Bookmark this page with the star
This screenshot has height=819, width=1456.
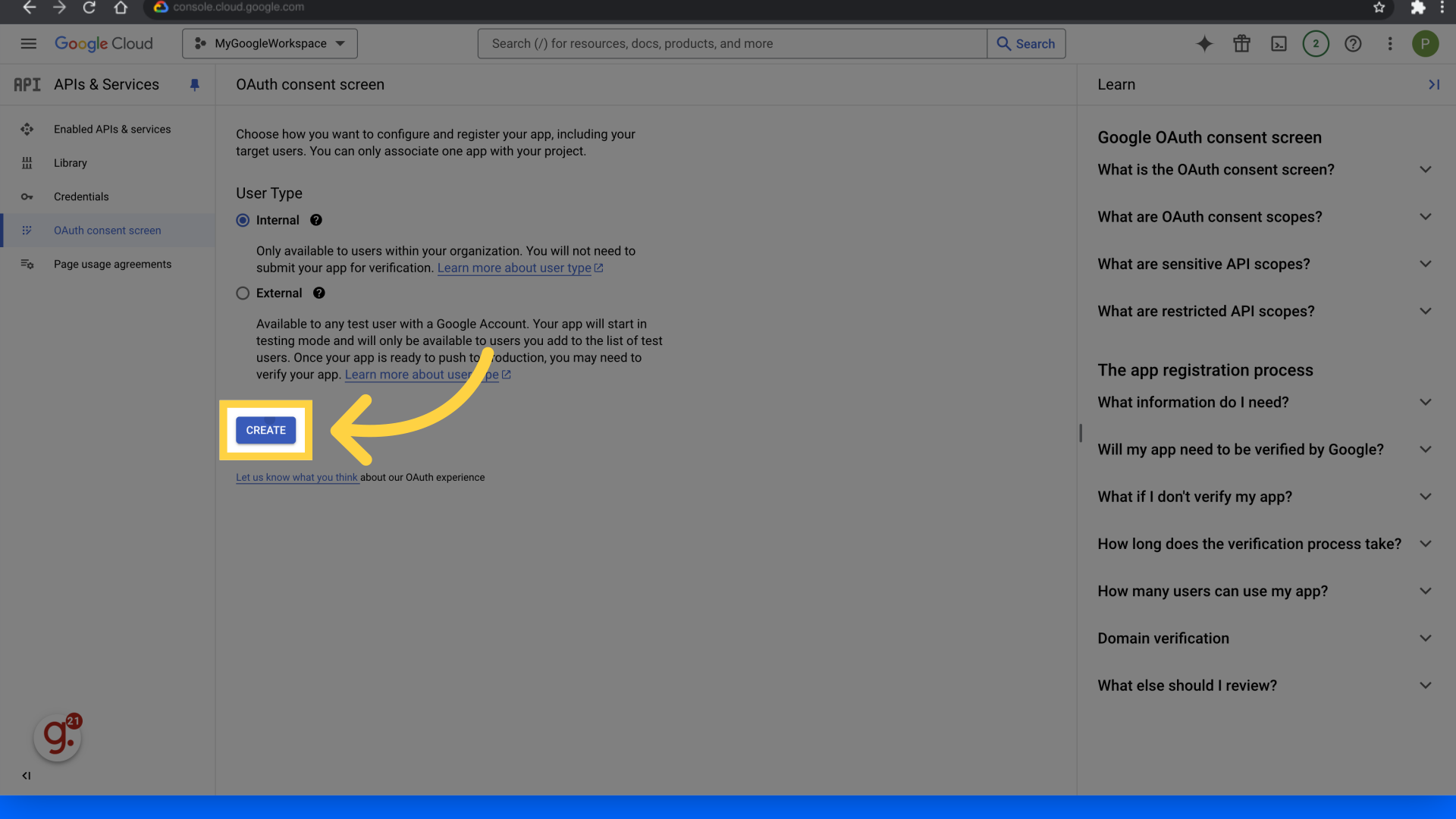point(1379,8)
